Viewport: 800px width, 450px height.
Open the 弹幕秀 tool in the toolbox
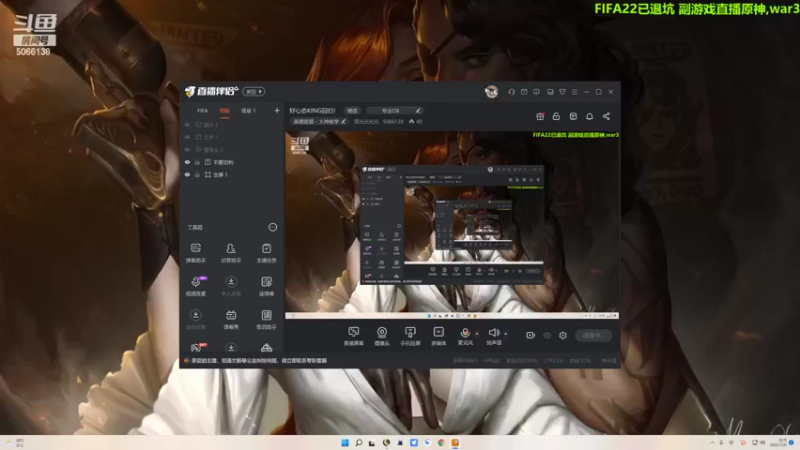tap(231, 319)
